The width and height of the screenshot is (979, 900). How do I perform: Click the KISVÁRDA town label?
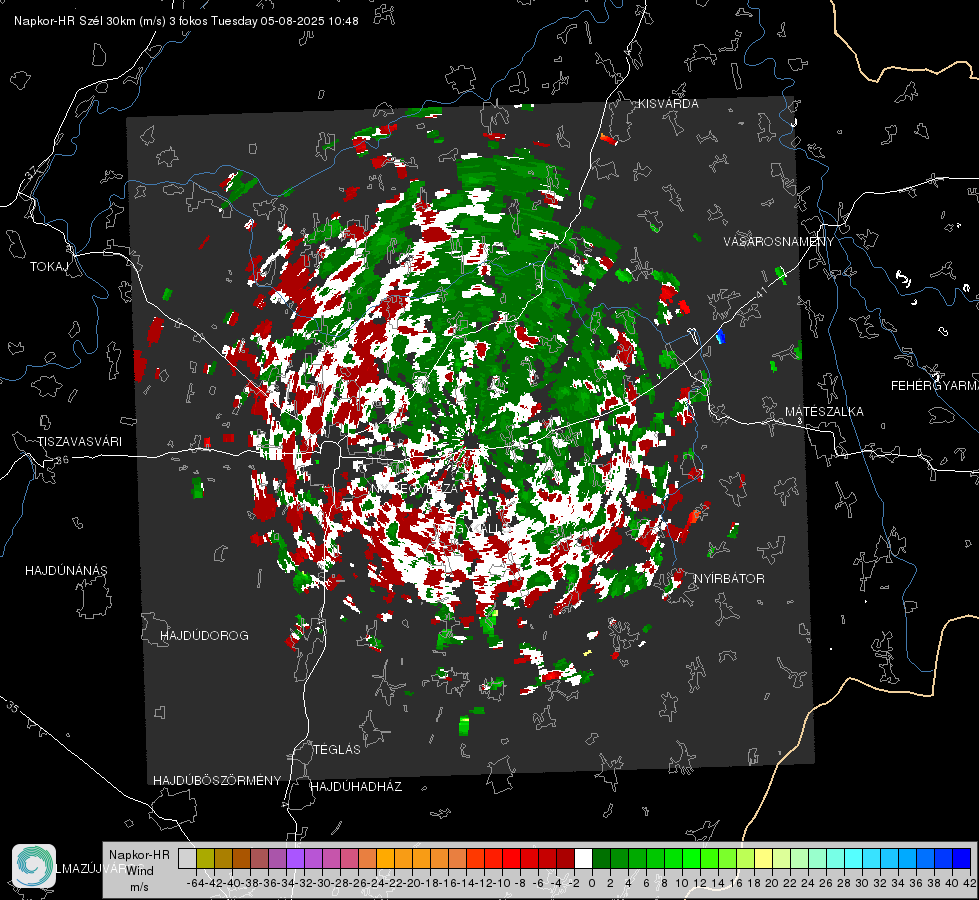pos(668,104)
